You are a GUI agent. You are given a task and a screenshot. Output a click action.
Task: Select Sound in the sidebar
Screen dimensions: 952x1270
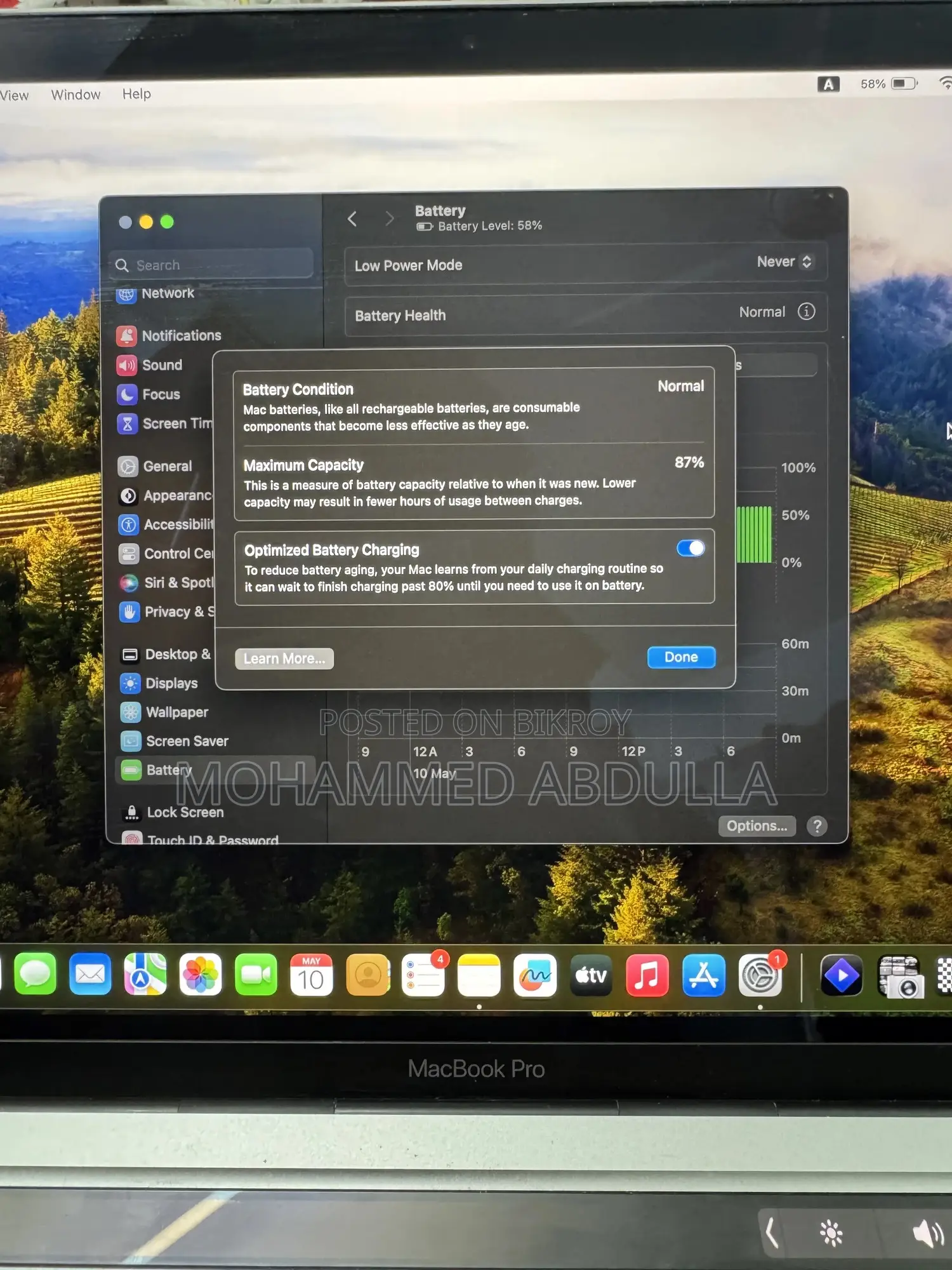pyautogui.click(x=150, y=365)
